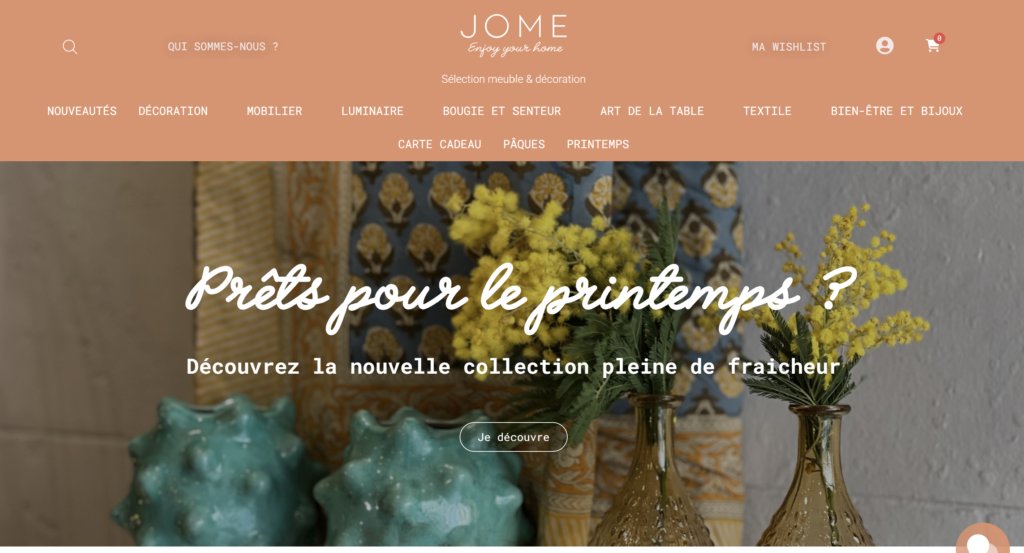This screenshot has height=553, width=1024.
Task: Select the TEXTILE category
Action: pyautogui.click(x=767, y=111)
